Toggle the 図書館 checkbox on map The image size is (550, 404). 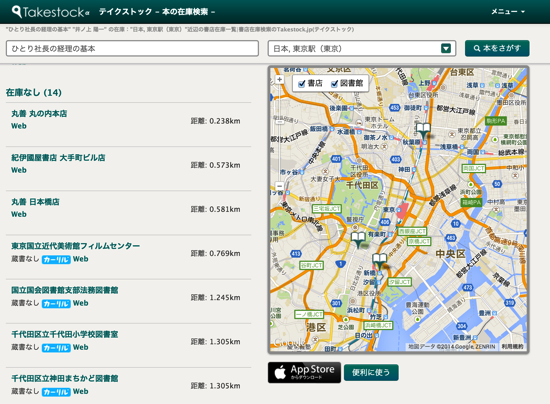tap(334, 83)
